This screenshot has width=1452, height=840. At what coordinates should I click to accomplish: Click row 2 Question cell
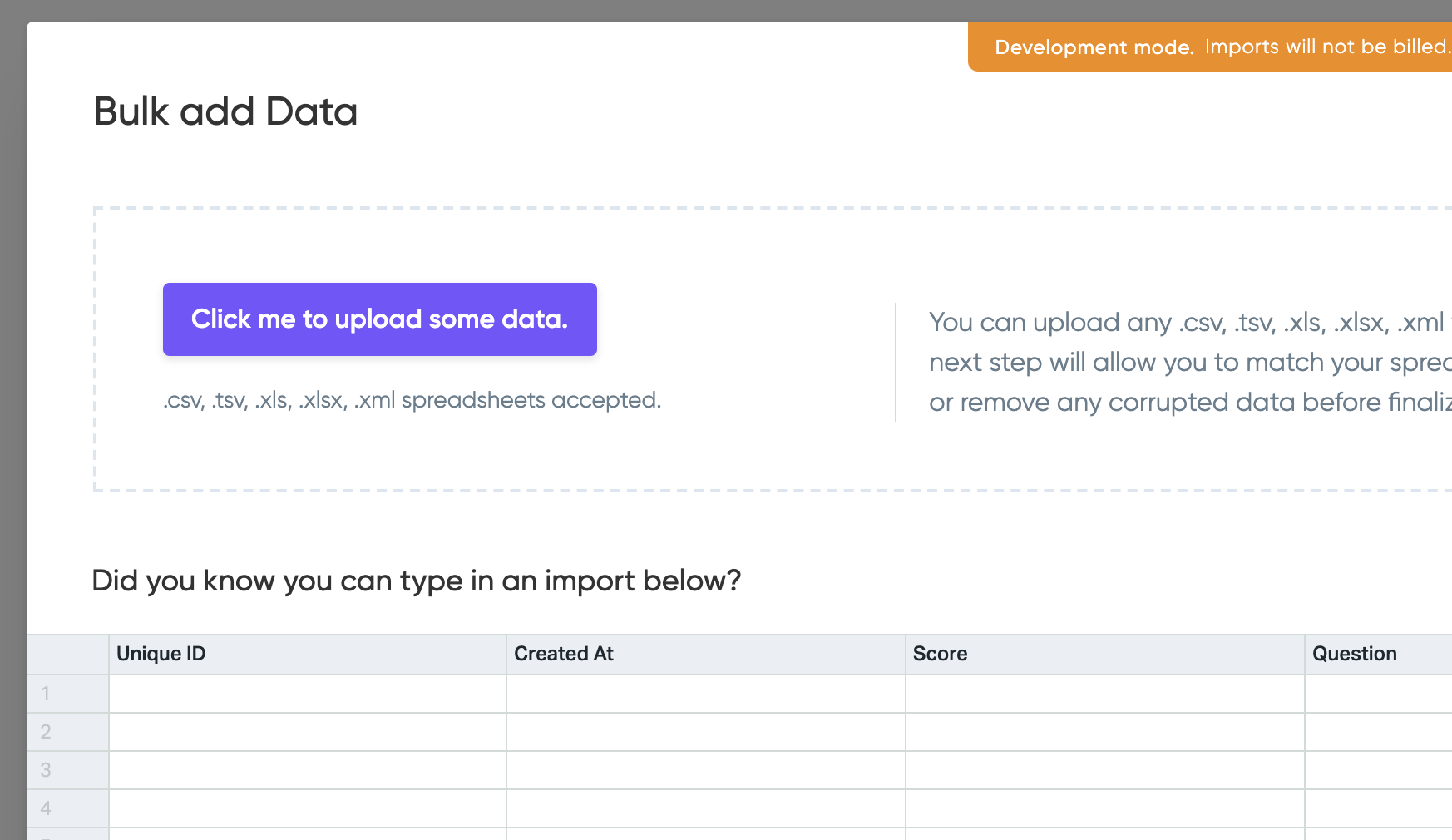(1379, 732)
